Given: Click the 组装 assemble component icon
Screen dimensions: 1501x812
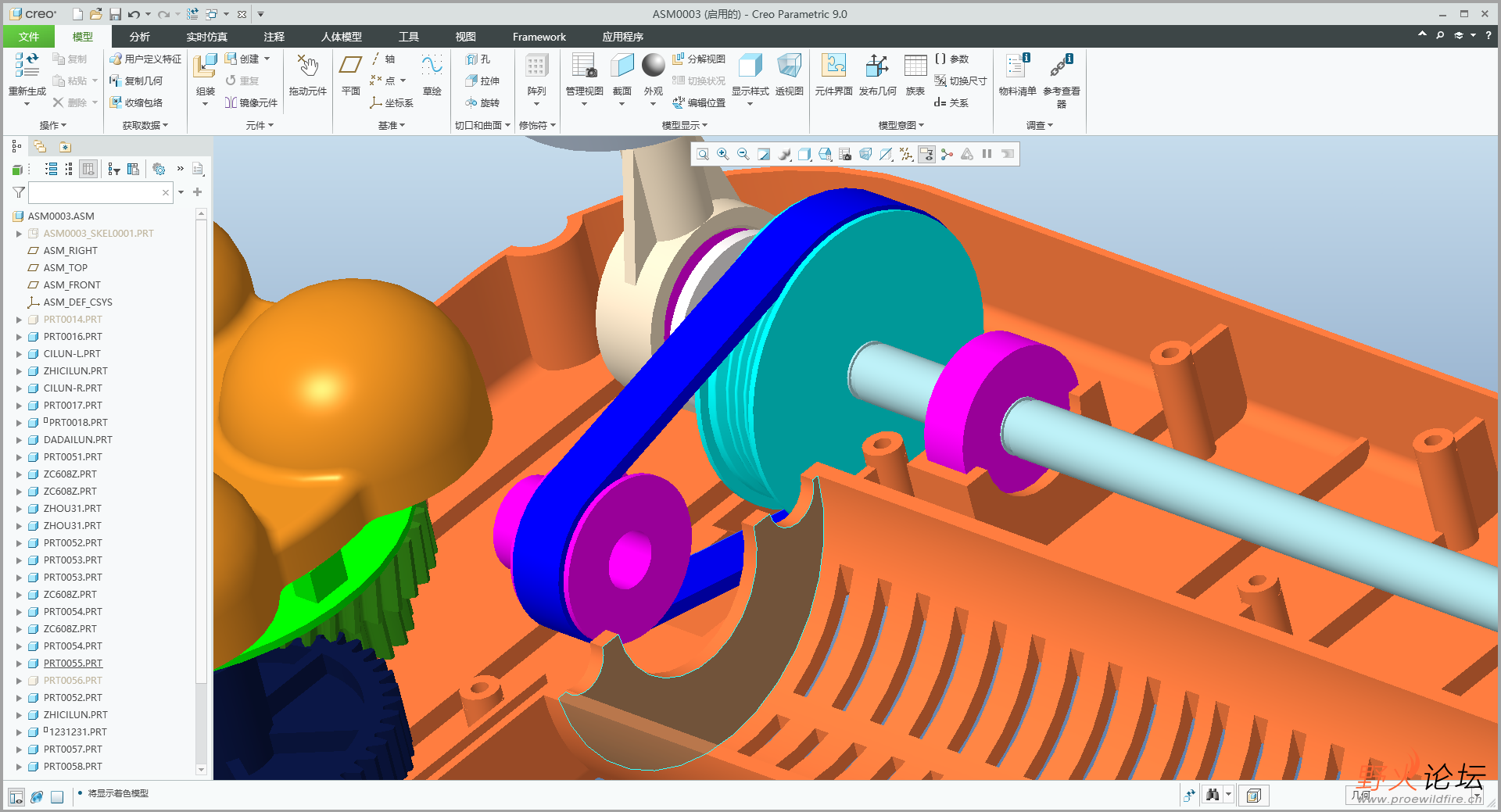Looking at the screenshot, I should pos(205,66).
